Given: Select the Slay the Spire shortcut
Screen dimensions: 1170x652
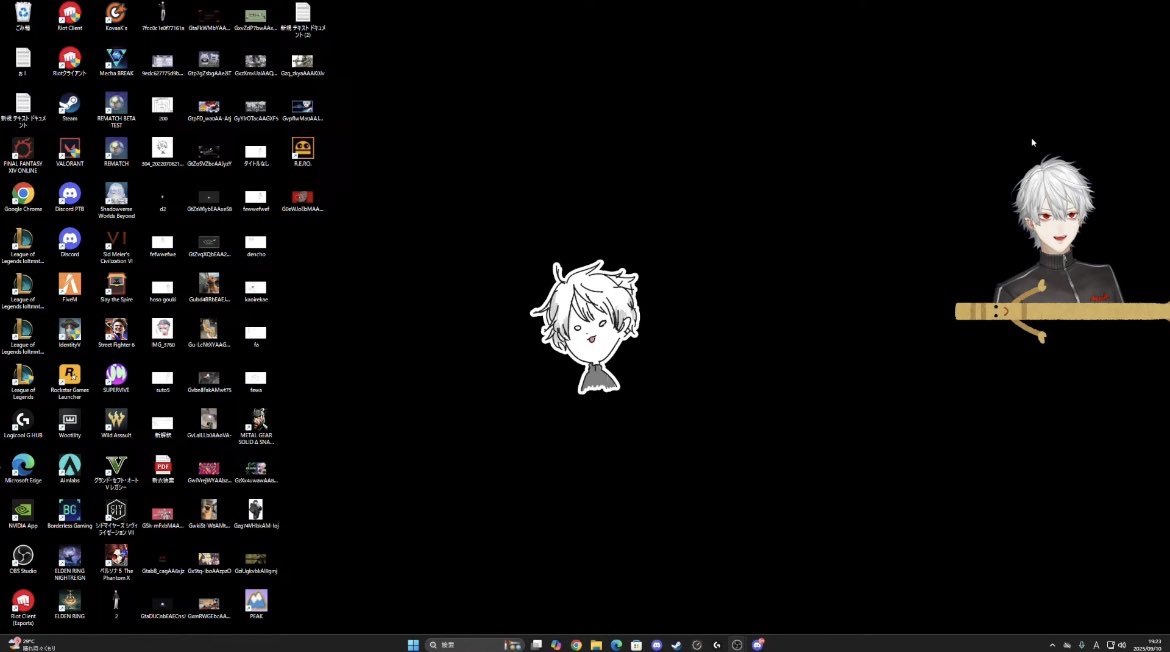Looking at the screenshot, I should (x=116, y=288).
